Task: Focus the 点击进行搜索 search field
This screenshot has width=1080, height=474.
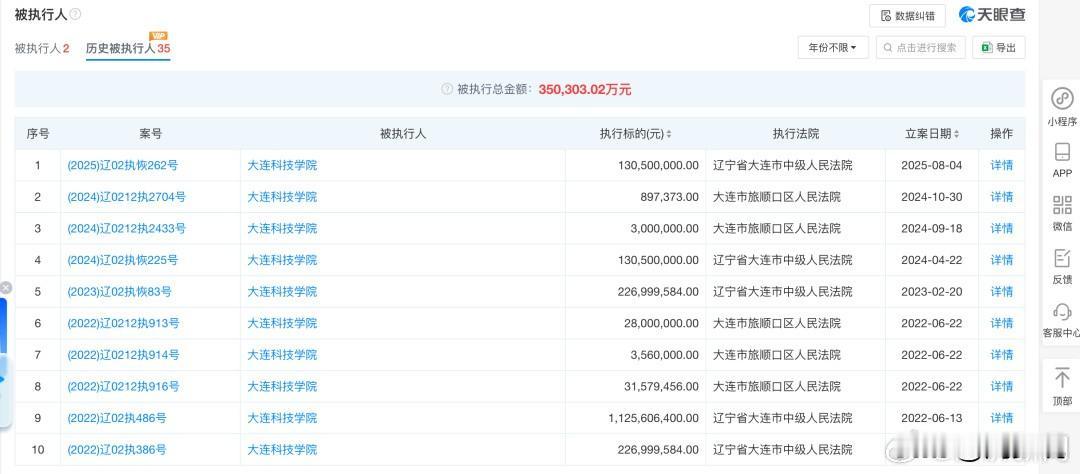Action: tap(920, 48)
